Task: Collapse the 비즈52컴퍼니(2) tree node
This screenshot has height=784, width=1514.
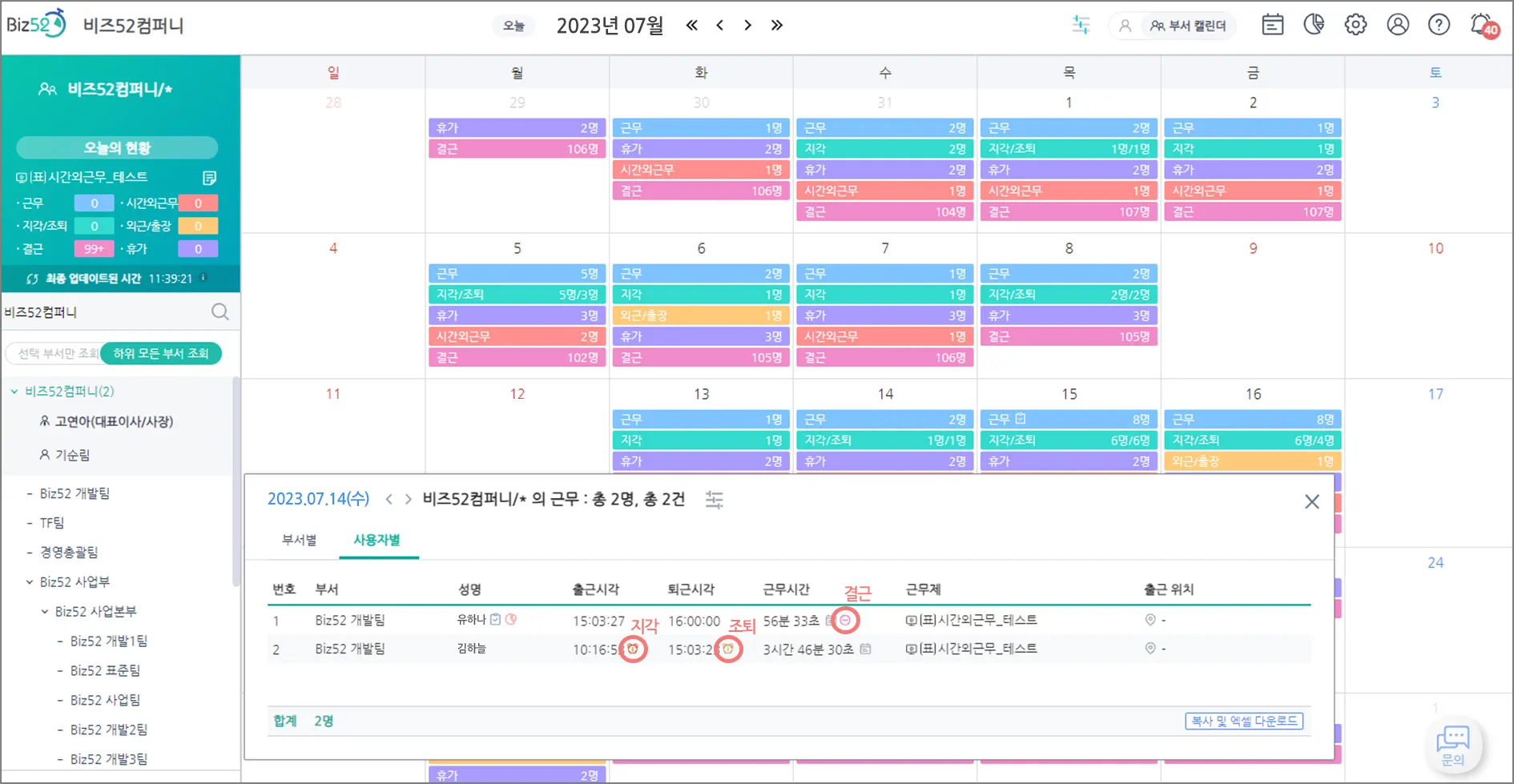Action: [14, 392]
